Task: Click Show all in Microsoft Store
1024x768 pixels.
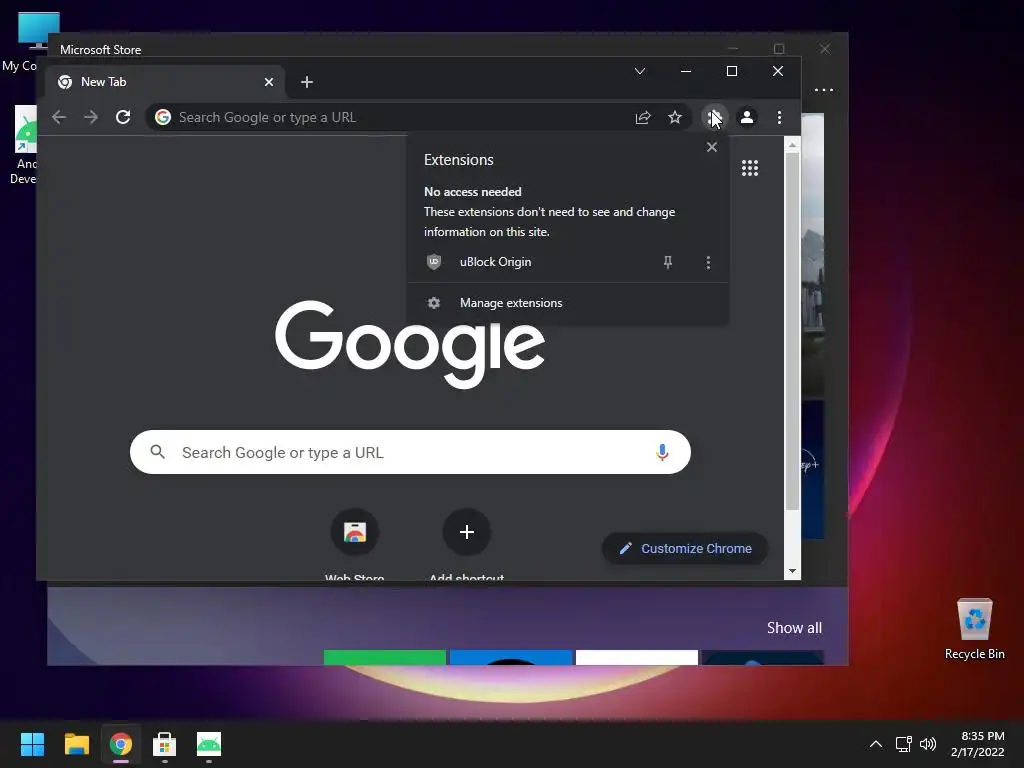Action: coord(794,628)
